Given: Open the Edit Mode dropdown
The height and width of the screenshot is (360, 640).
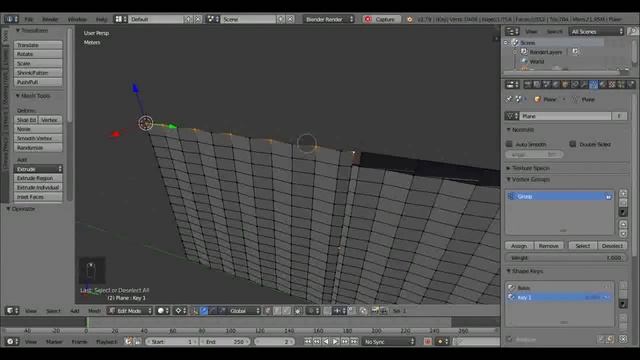Looking at the screenshot, I should pyautogui.click(x=129, y=311).
